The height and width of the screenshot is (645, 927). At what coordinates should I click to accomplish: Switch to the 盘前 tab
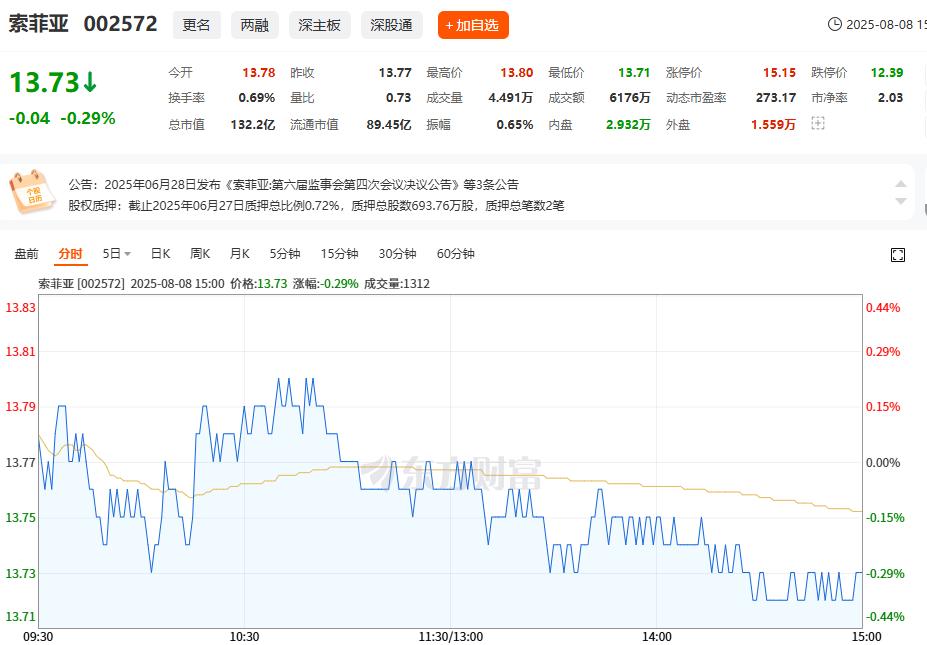[x=27, y=254]
